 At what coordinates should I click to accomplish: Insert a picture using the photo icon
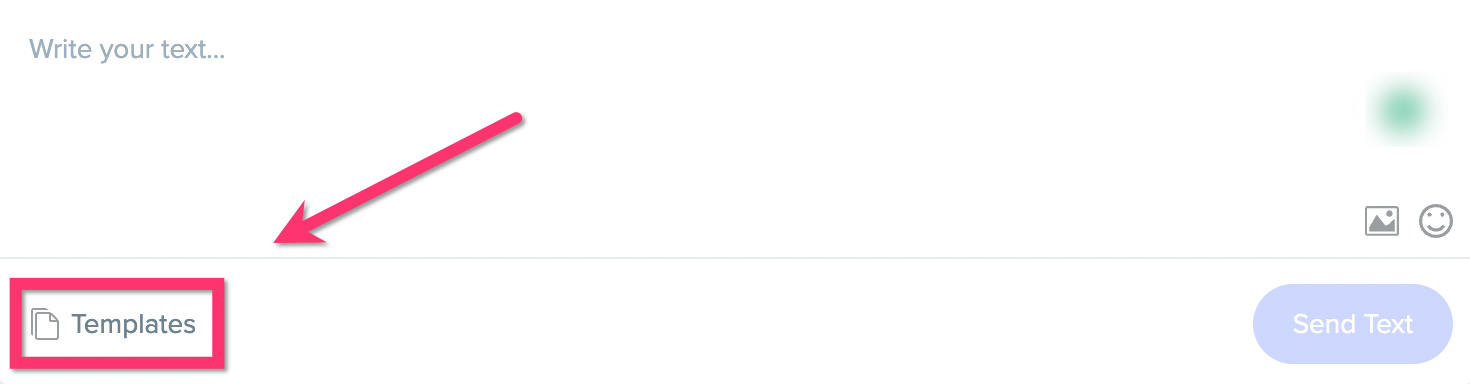click(1382, 221)
